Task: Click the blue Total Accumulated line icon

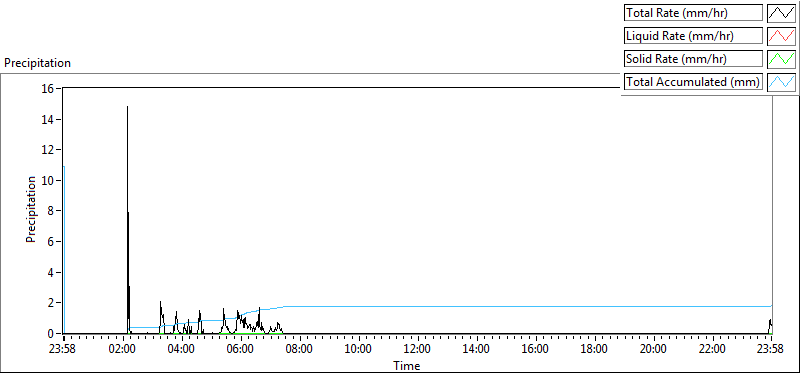Action: (x=782, y=82)
